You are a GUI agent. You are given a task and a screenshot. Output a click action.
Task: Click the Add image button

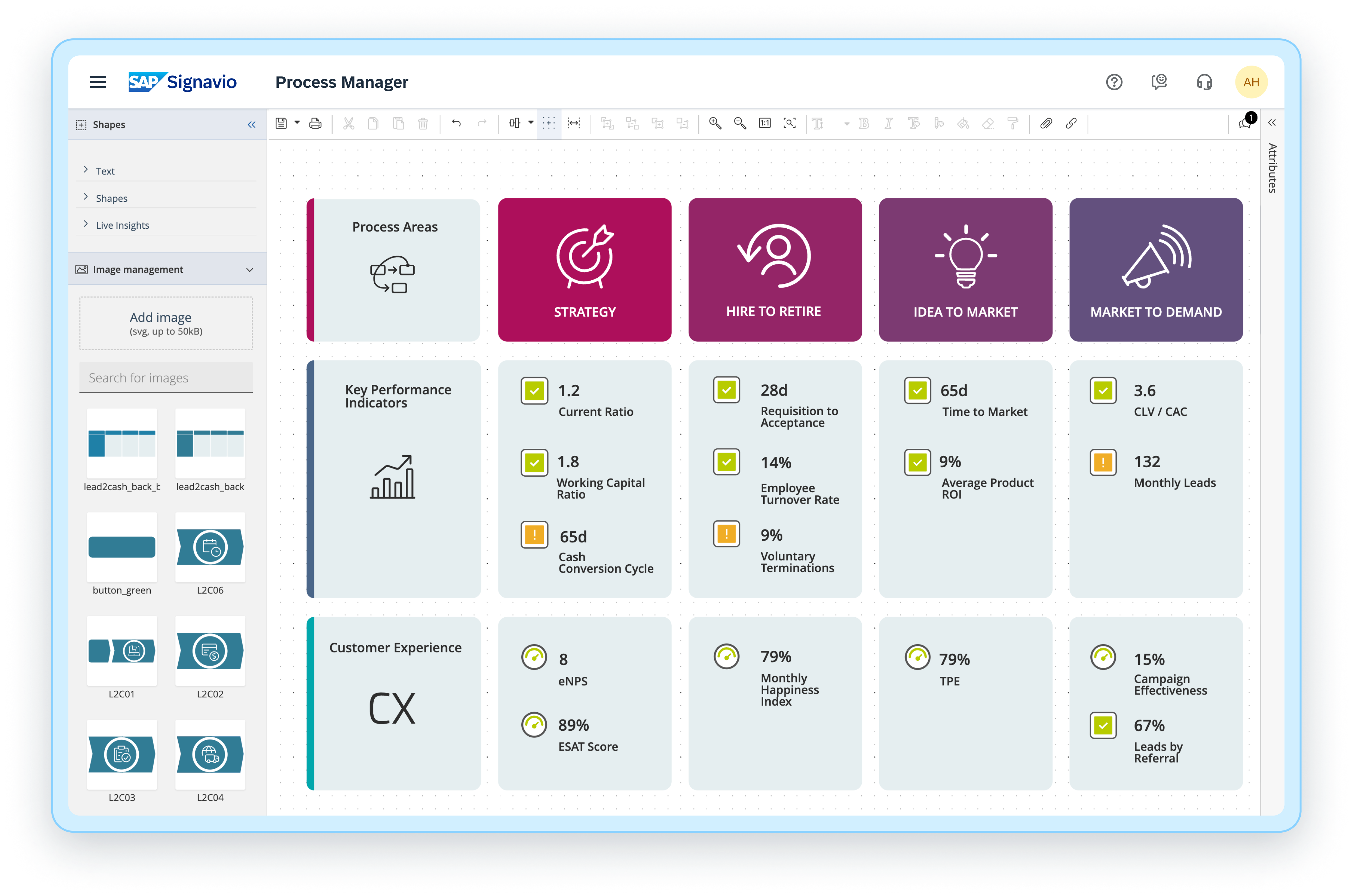tap(166, 323)
